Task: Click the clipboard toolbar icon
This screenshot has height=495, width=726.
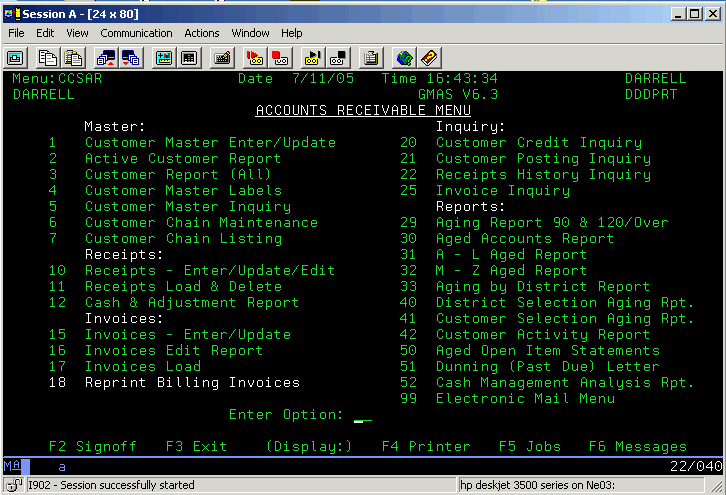Action: (371, 58)
